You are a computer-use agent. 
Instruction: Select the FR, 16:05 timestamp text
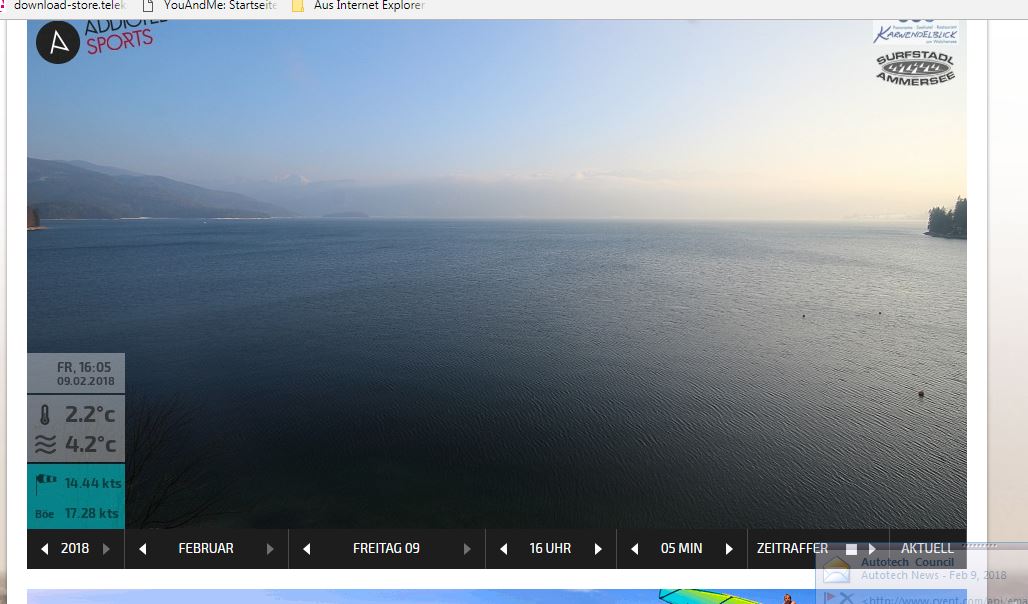point(84,367)
